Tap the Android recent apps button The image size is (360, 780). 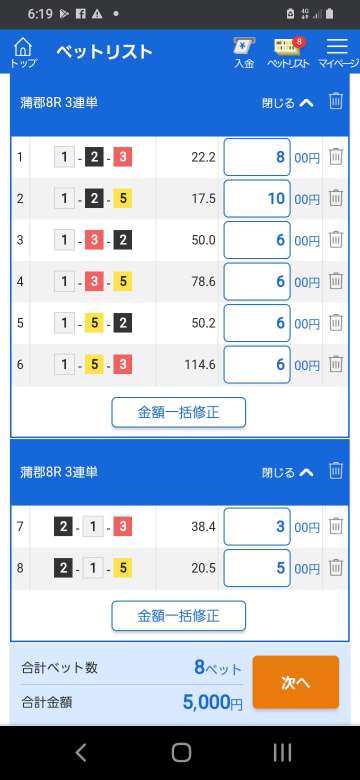tap(282, 753)
